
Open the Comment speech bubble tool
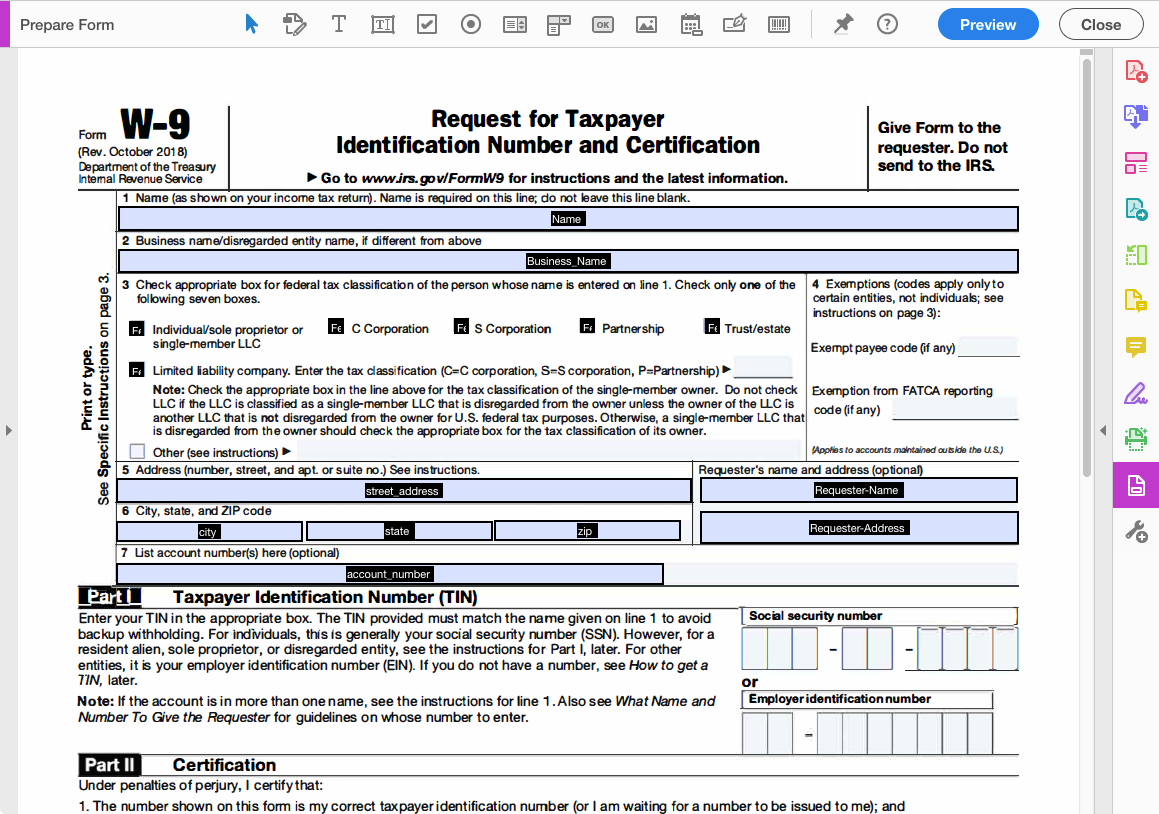pyautogui.click(x=1136, y=347)
